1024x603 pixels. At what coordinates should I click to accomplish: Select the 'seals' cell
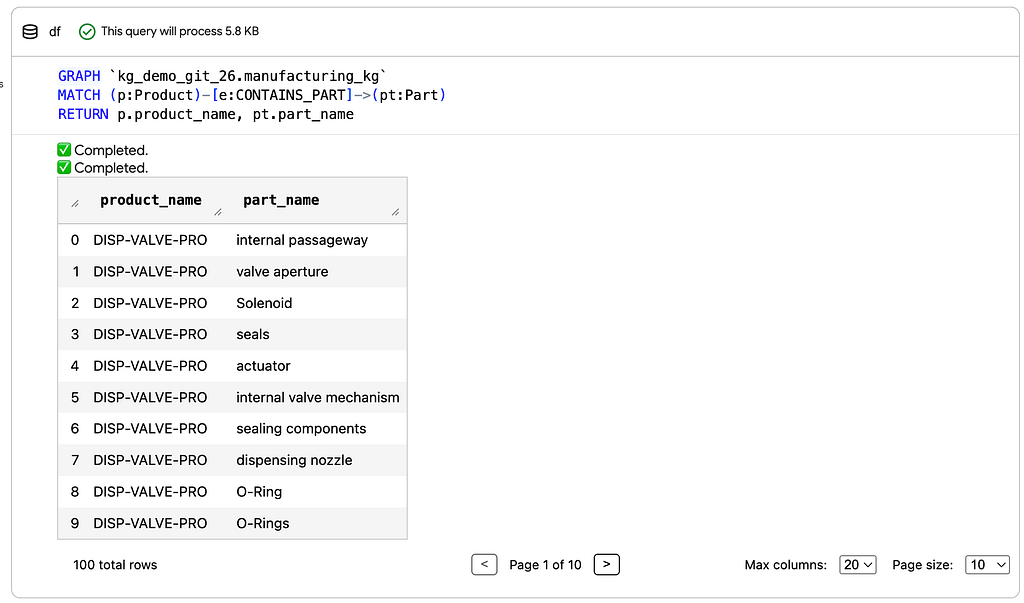tap(253, 334)
